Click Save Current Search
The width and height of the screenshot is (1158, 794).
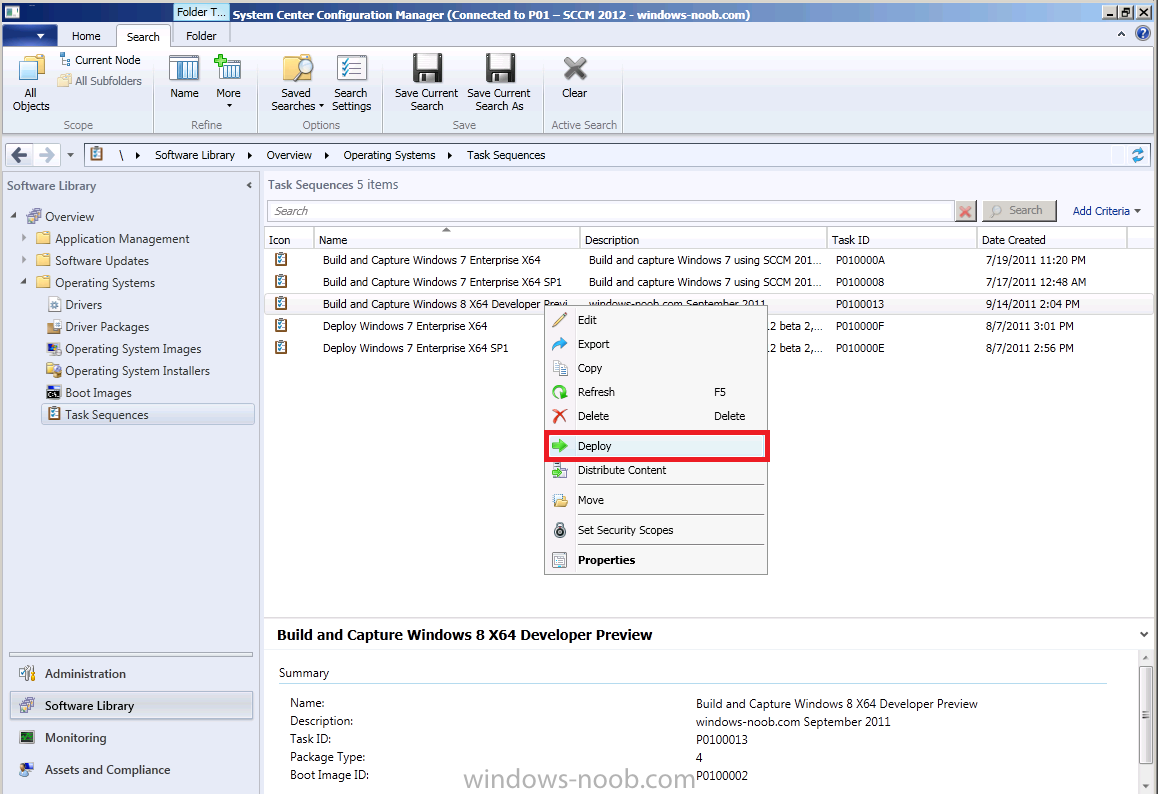(x=427, y=83)
